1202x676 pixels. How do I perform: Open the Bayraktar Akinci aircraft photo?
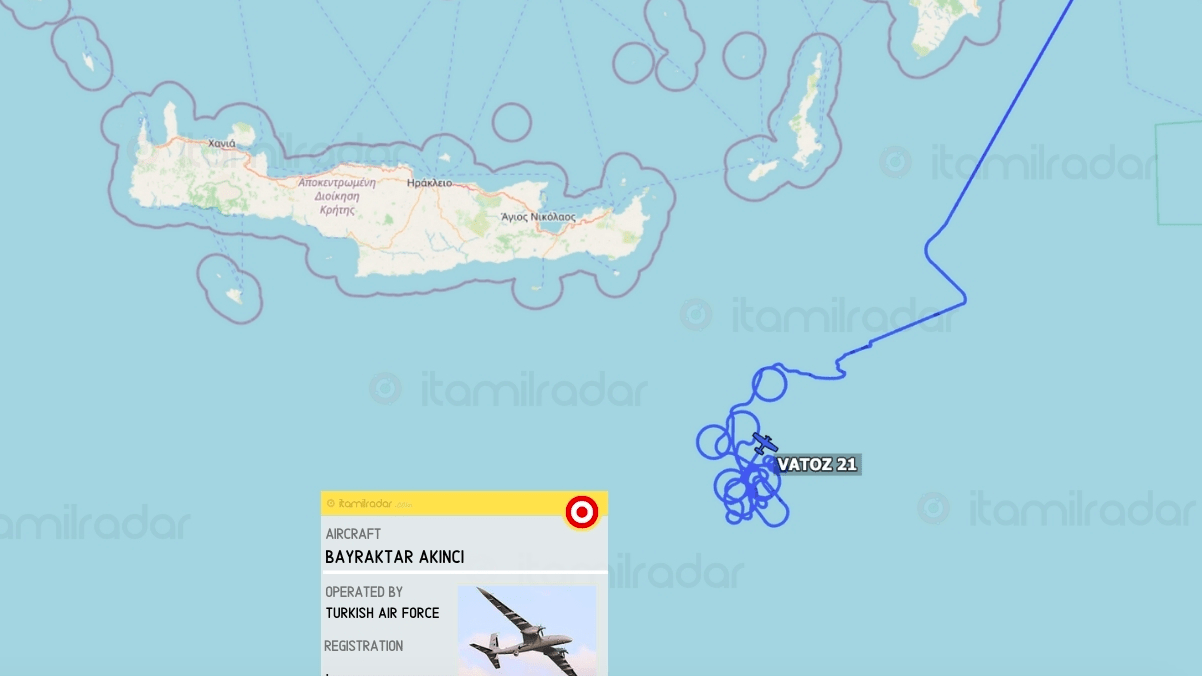(x=527, y=631)
